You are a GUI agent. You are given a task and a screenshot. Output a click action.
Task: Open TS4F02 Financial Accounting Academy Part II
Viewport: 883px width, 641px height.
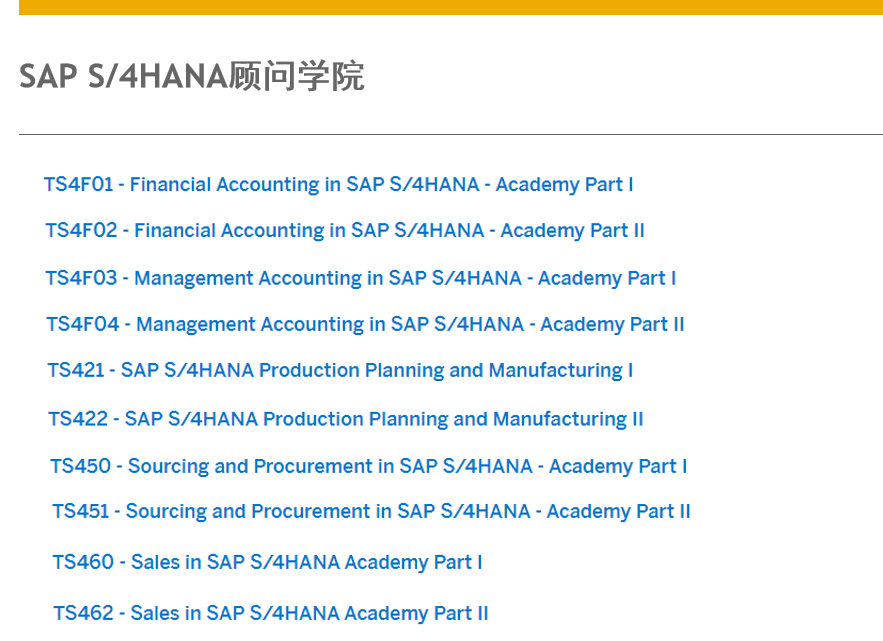344,231
